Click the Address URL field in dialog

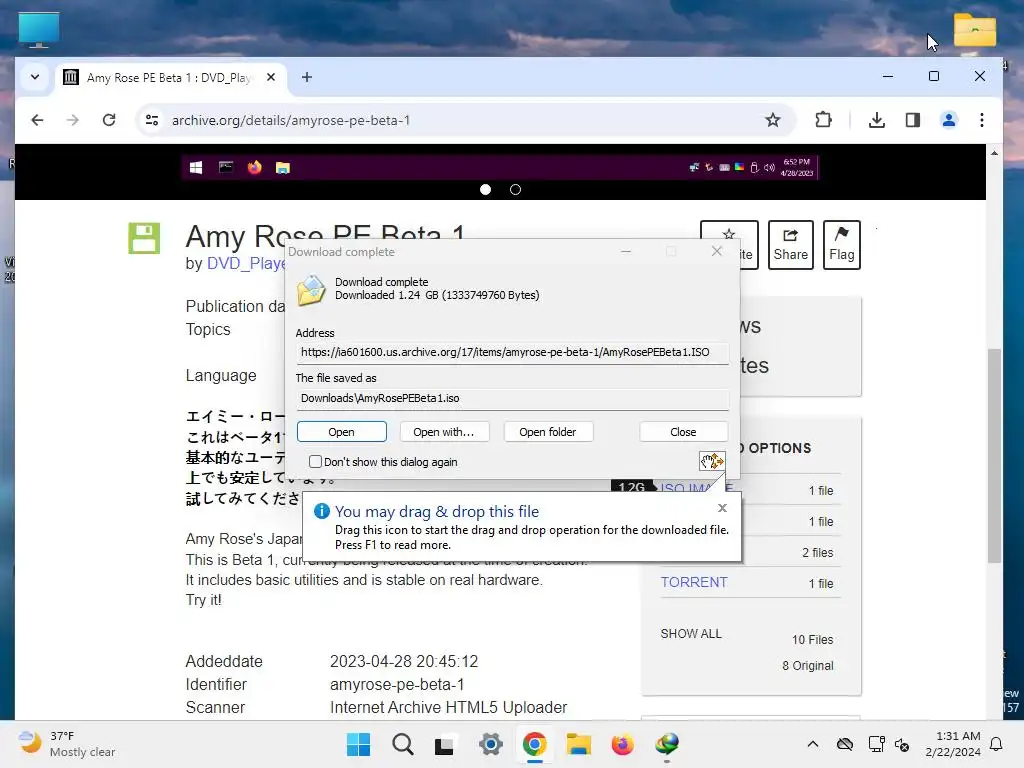point(512,353)
